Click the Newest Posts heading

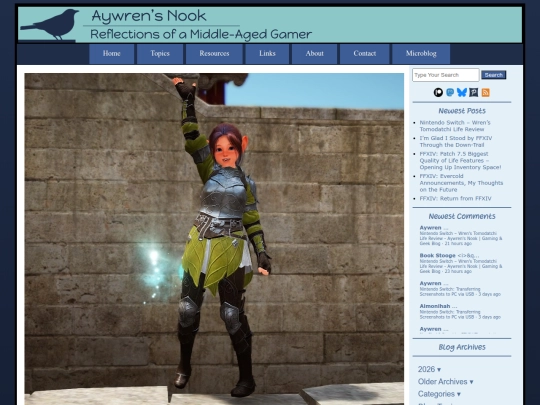tap(462, 111)
